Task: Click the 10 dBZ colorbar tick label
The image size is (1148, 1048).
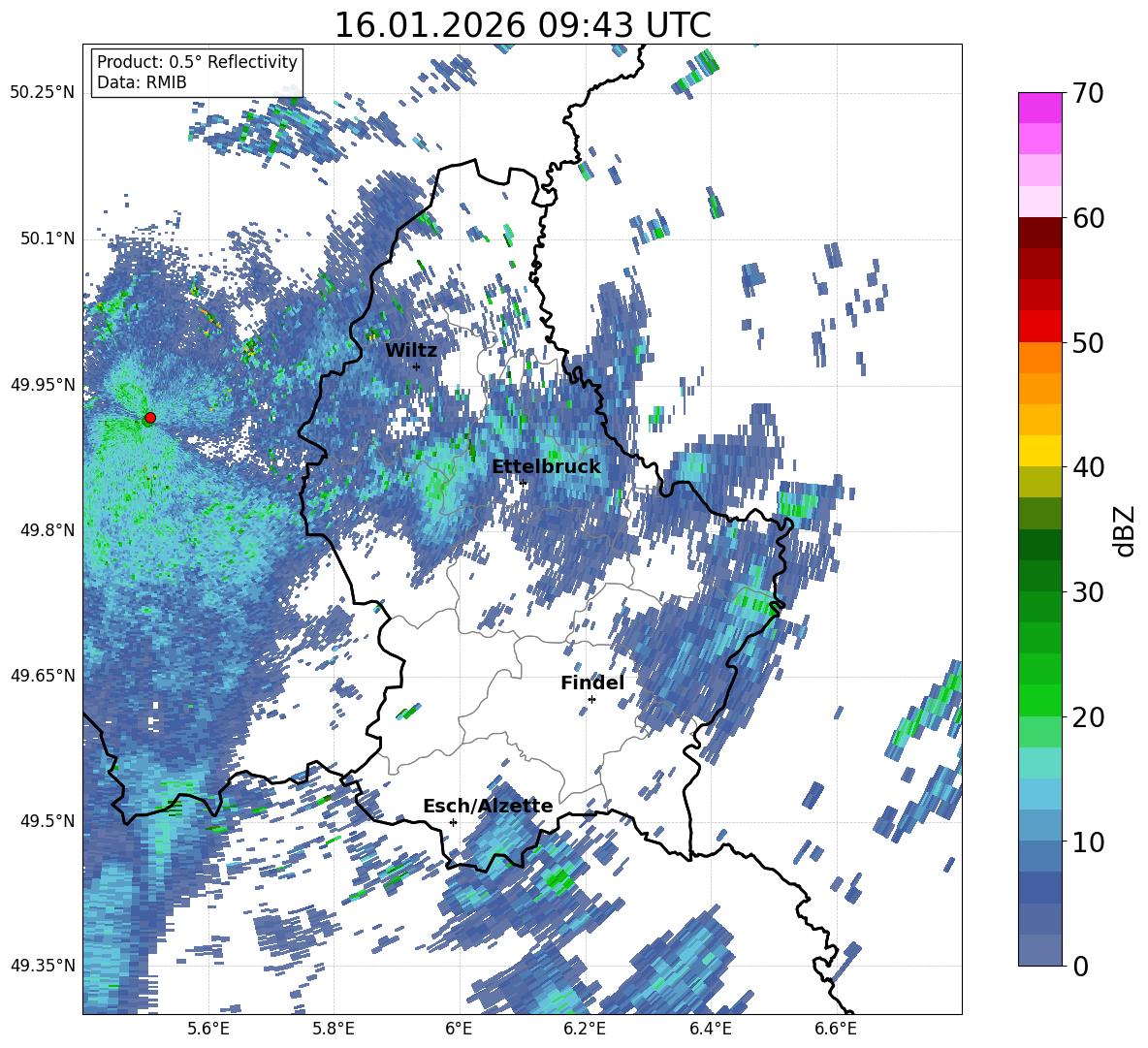Action: coord(1088,842)
